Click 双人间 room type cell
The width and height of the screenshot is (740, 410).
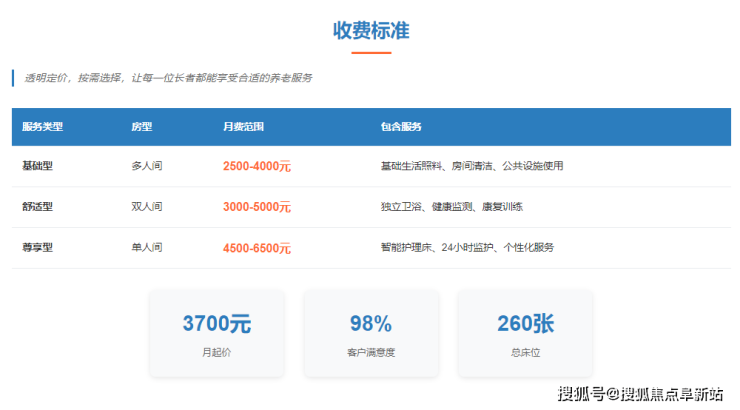146,207
